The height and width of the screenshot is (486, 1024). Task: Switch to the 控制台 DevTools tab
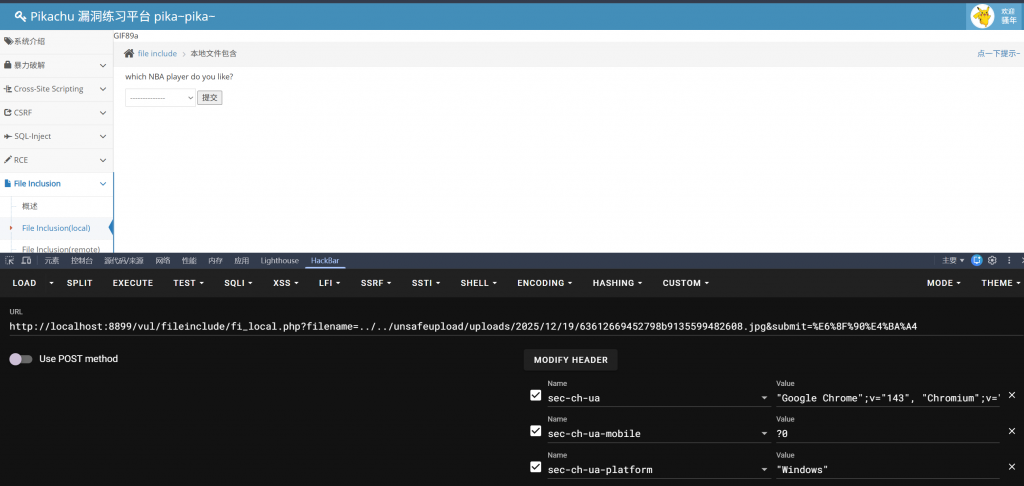tap(82, 261)
